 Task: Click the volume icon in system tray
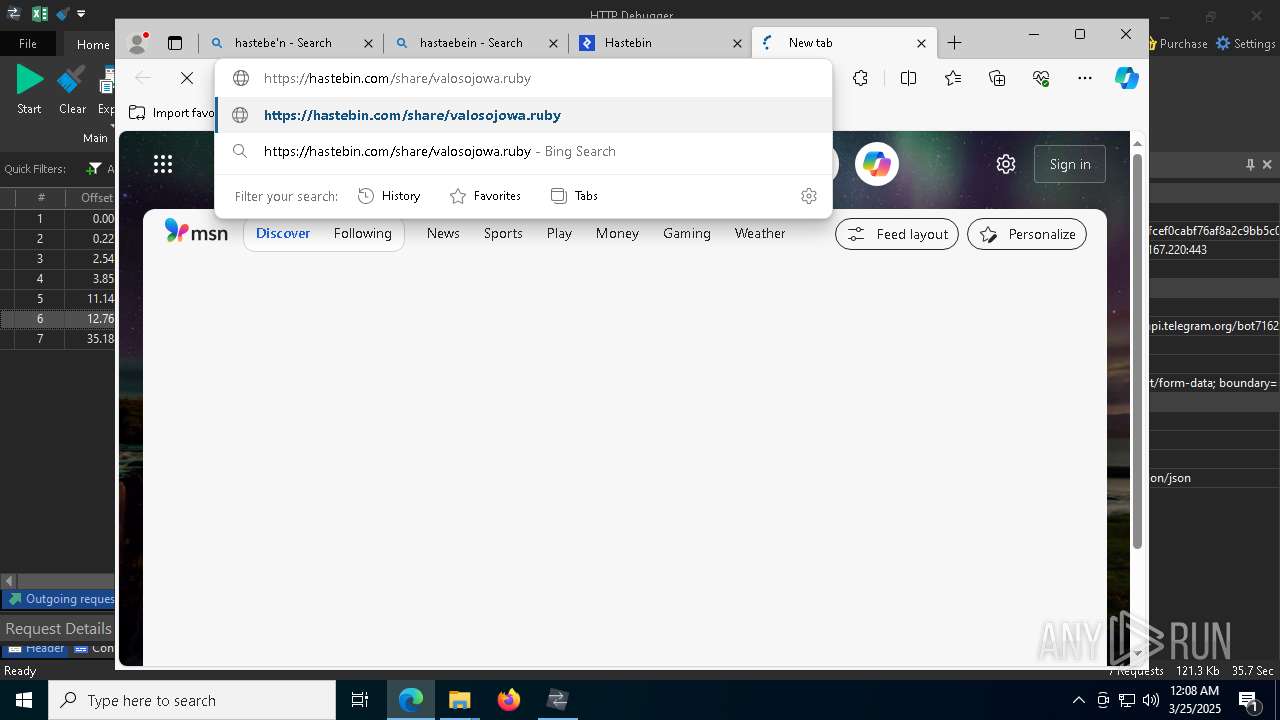pos(1150,700)
